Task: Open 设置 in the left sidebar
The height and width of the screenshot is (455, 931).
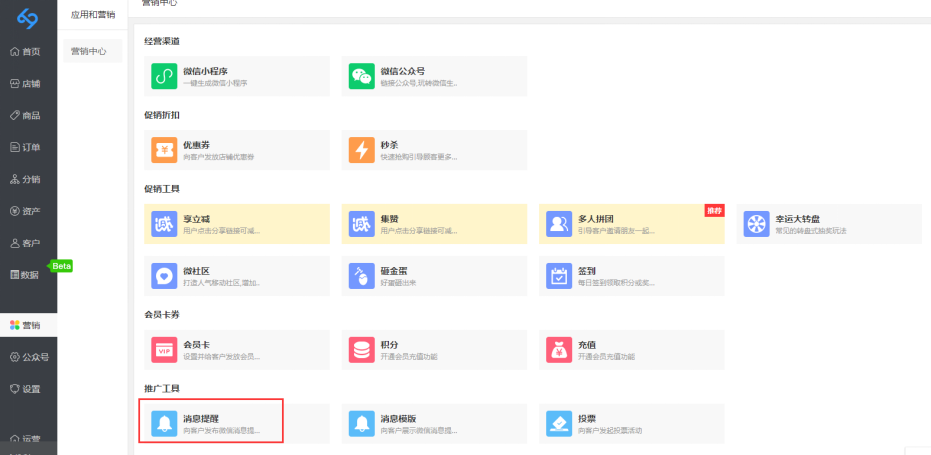Action: [x=27, y=389]
